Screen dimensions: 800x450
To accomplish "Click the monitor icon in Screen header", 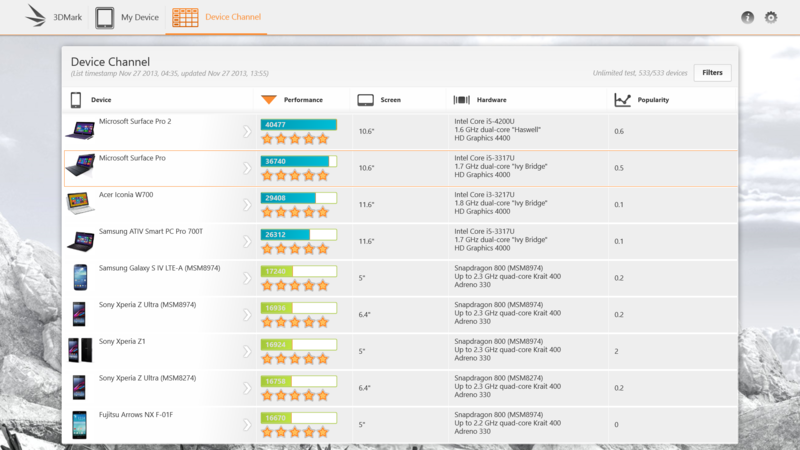I will [365, 100].
